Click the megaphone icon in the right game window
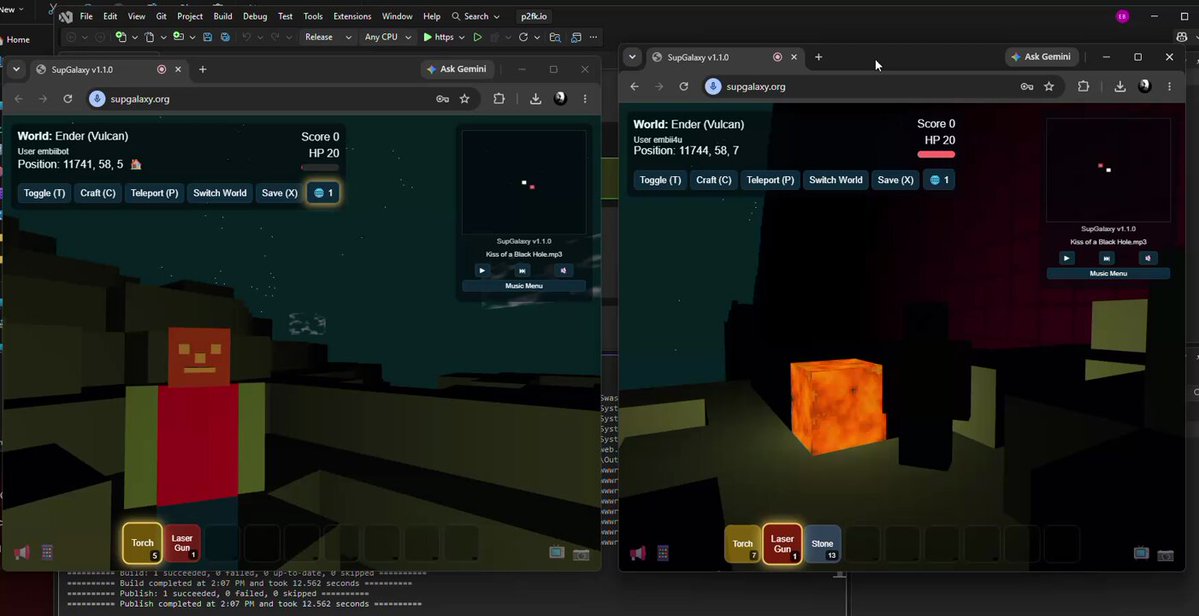 click(638, 553)
